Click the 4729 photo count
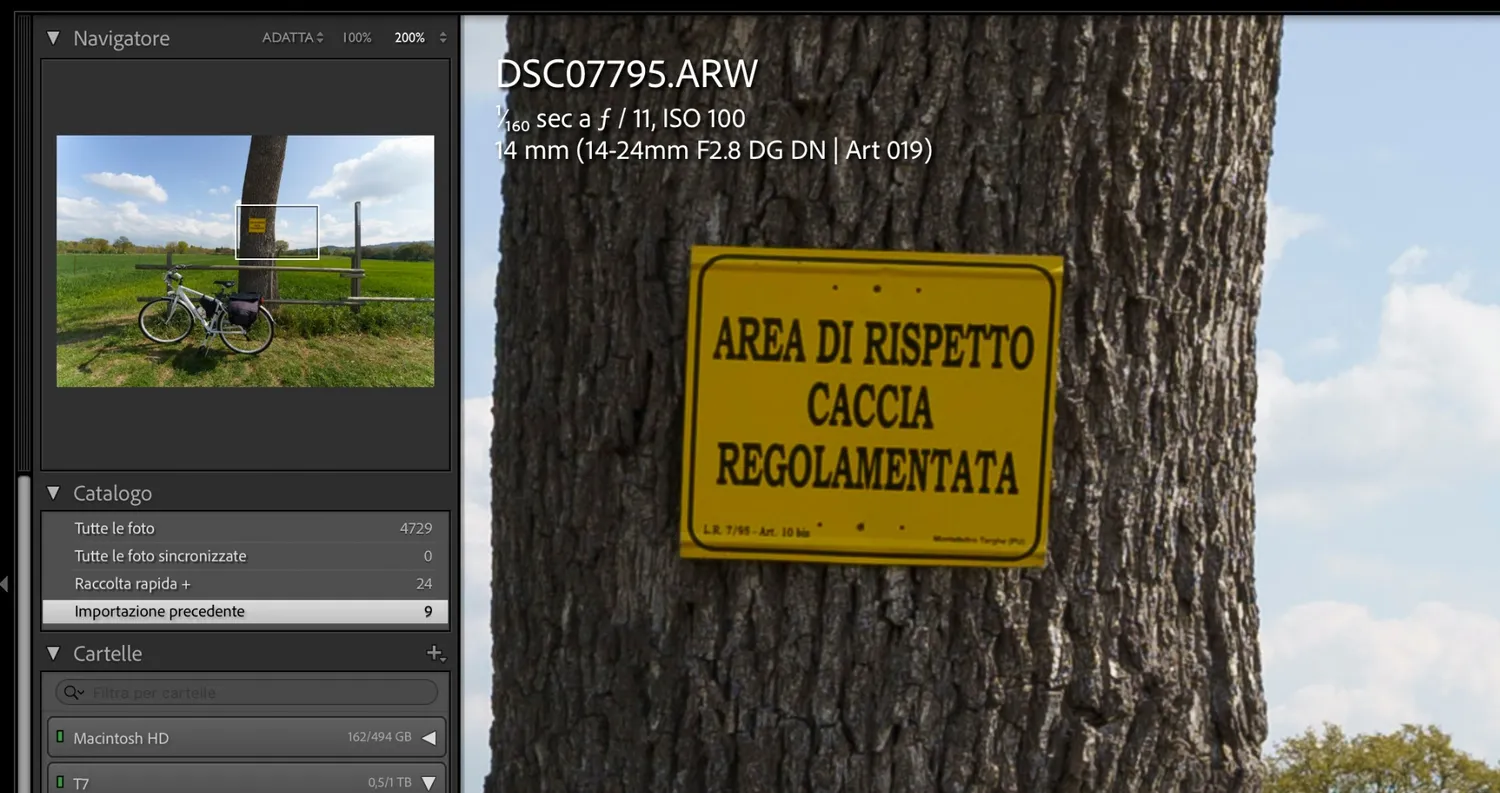Image resolution: width=1500 pixels, height=793 pixels. pyautogui.click(x=416, y=528)
